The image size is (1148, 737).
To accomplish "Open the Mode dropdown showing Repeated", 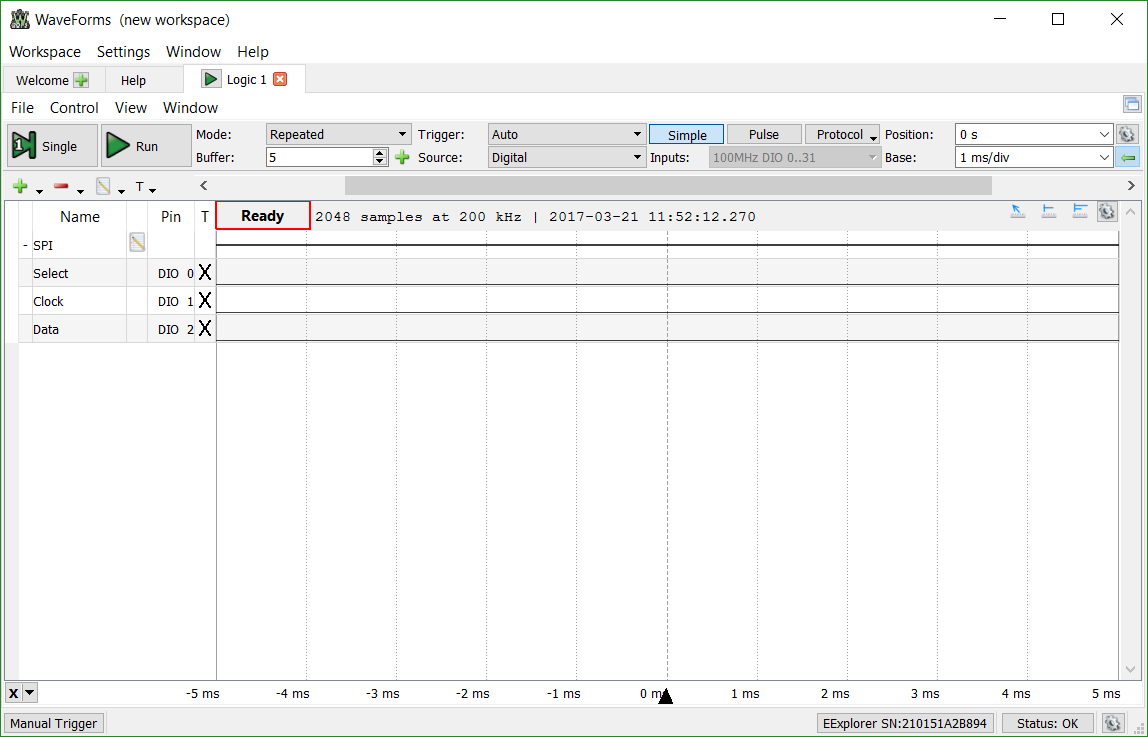I will tap(338, 135).
